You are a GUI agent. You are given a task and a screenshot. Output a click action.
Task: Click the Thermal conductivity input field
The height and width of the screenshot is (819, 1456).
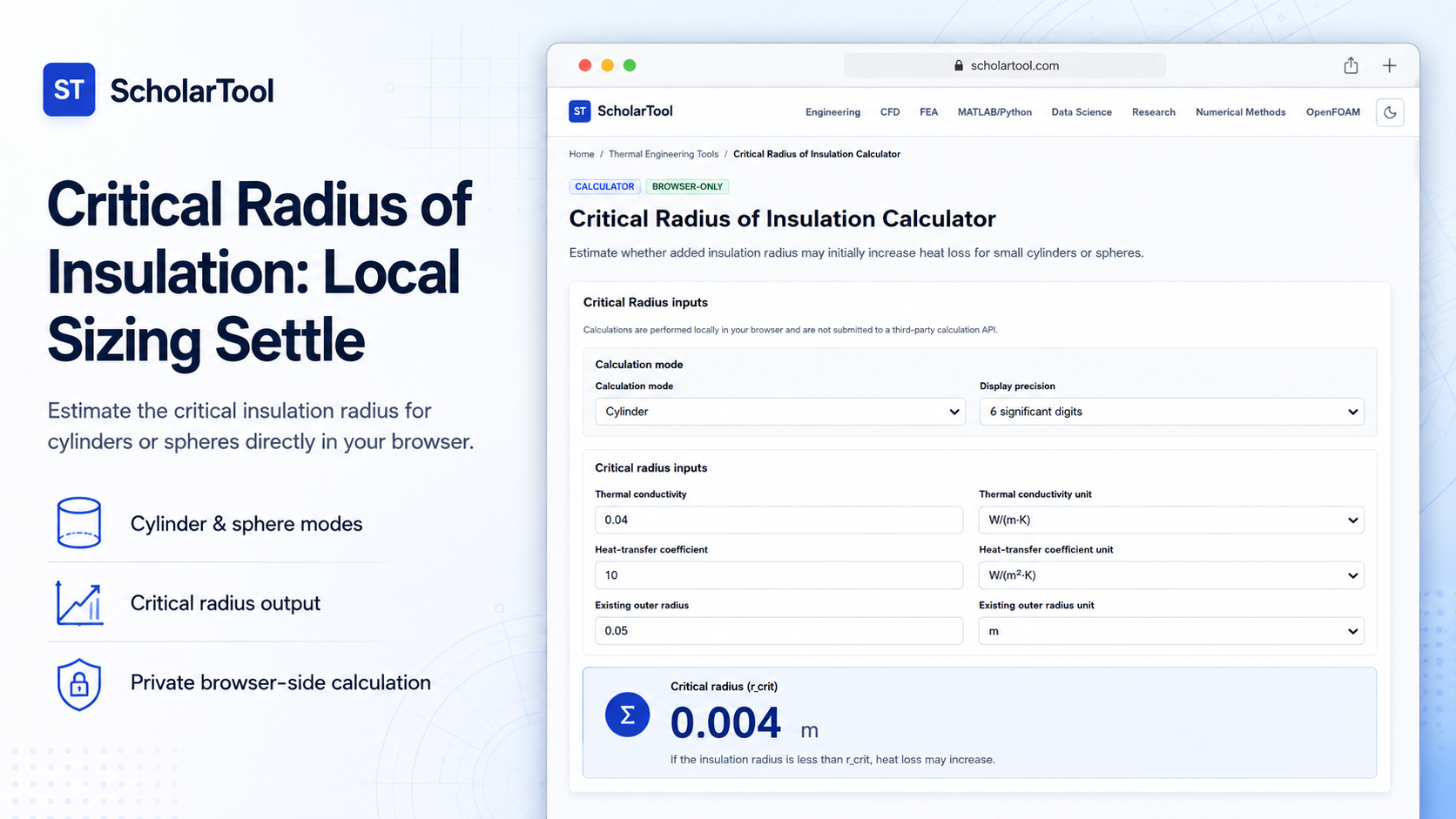pyautogui.click(x=779, y=520)
